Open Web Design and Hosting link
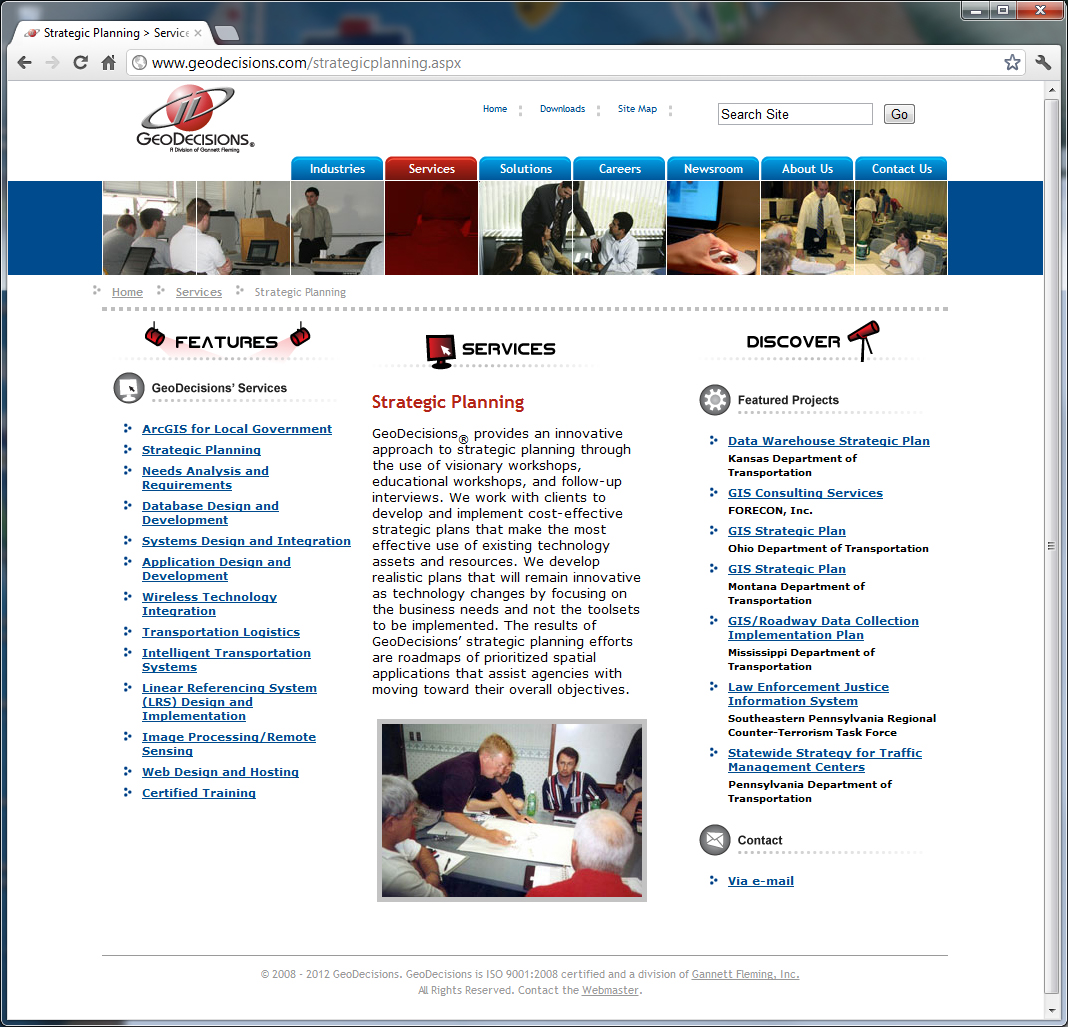Screen dimensions: 1068x1027 click(221, 772)
